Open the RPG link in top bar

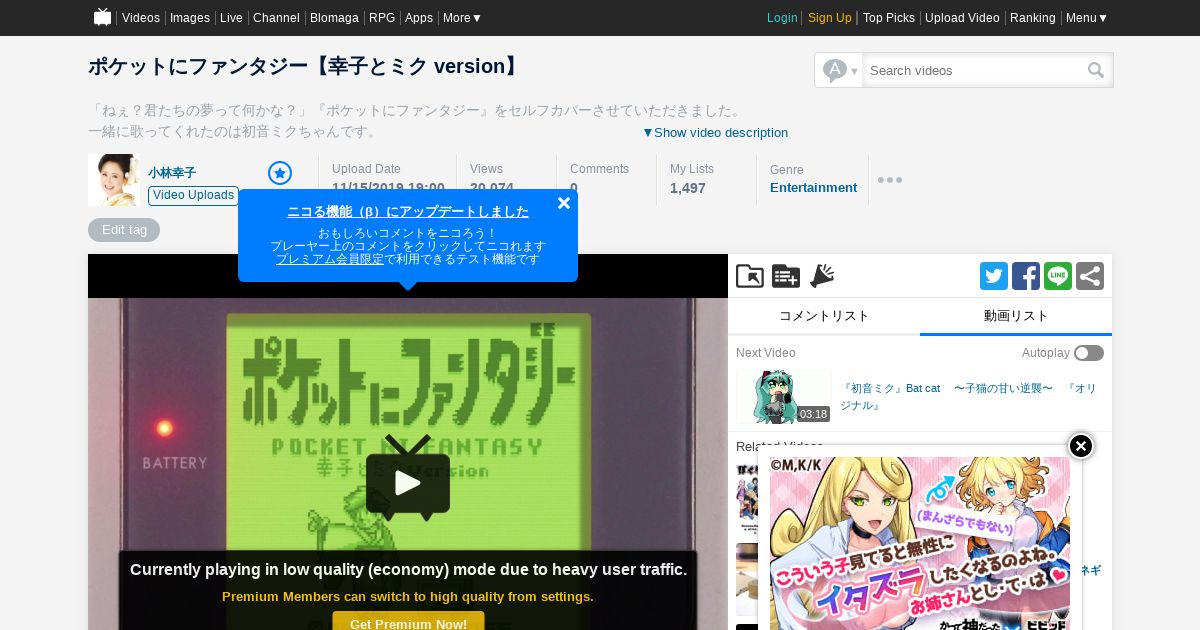point(382,18)
